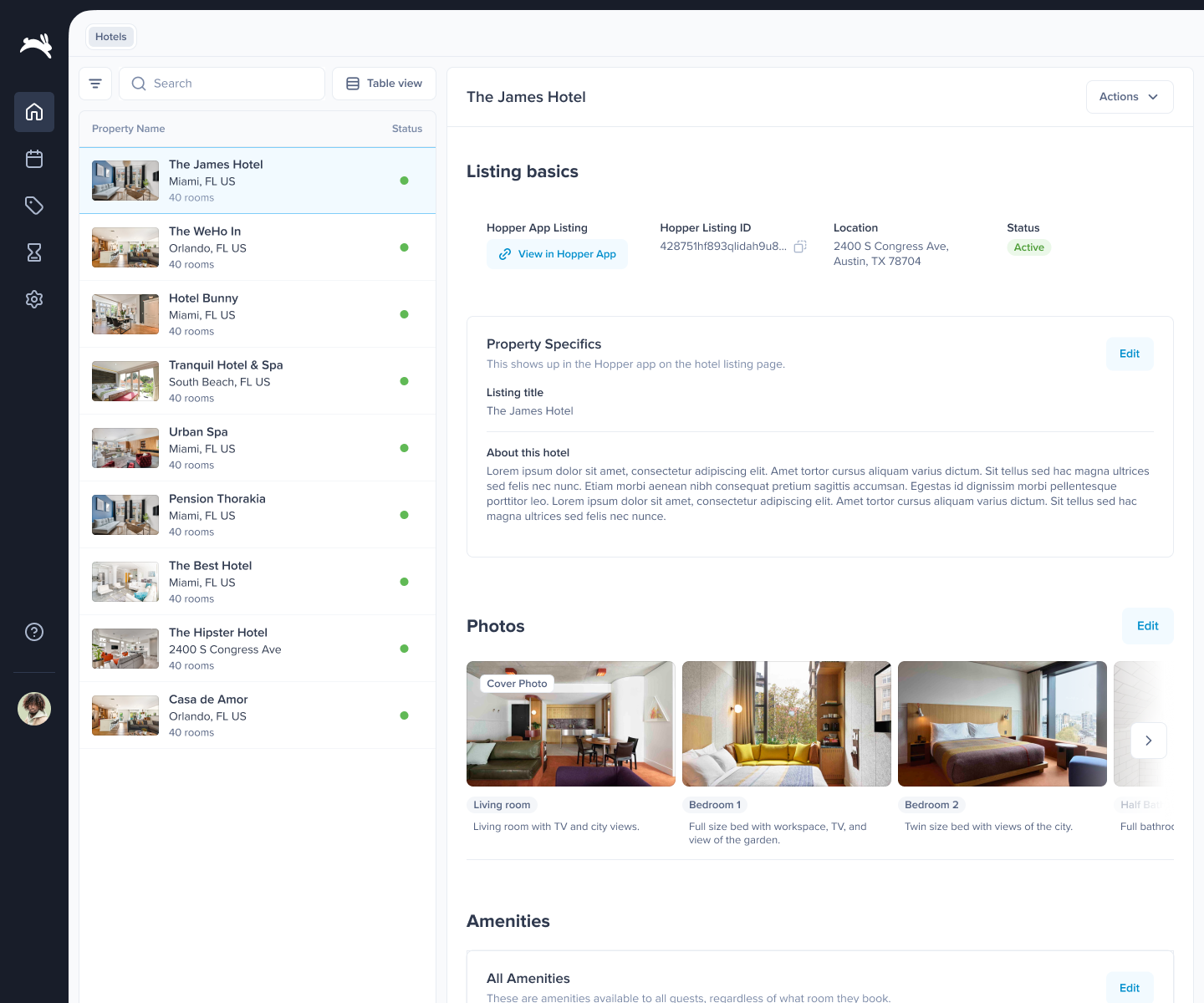Copy the Hopper Listing ID

click(x=800, y=247)
